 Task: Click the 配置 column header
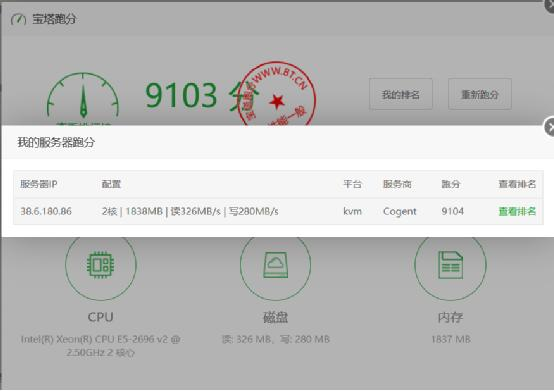coord(111,184)
